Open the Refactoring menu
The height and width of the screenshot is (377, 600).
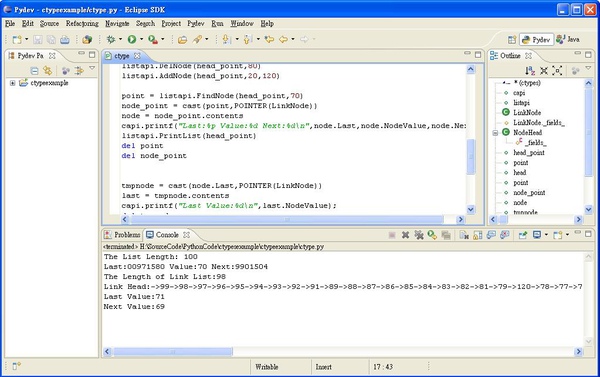coord(82,24)
